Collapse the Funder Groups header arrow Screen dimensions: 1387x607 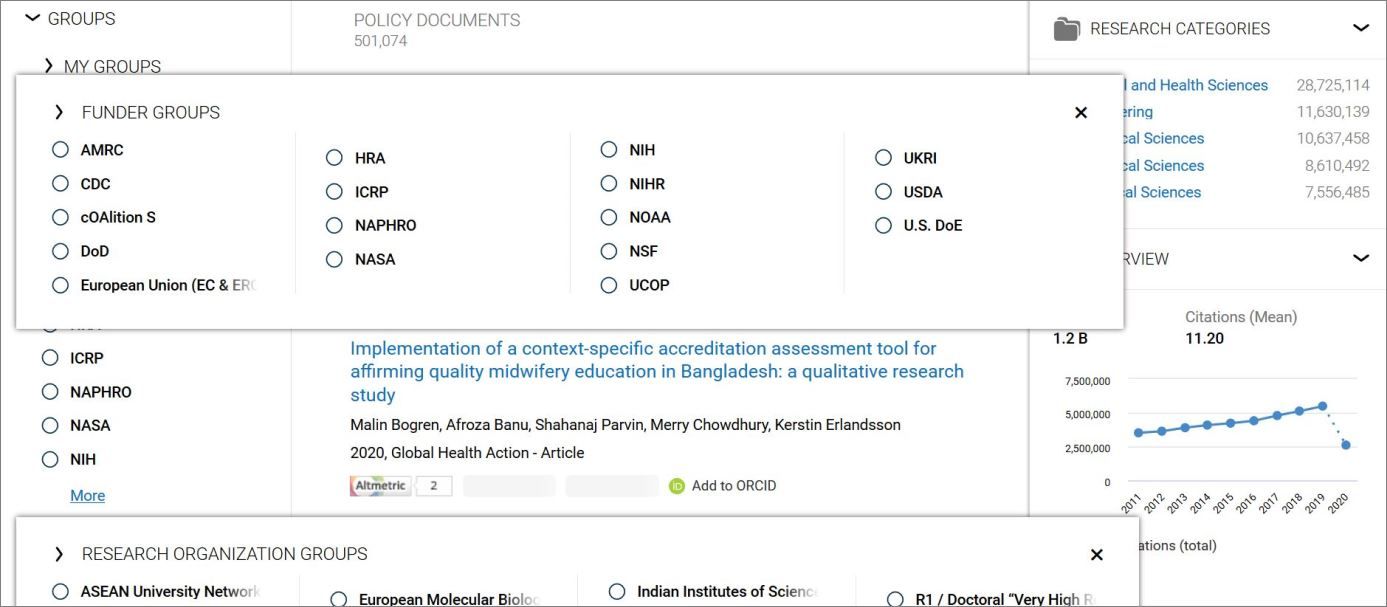pyautogui.click(x=59, y=112)
